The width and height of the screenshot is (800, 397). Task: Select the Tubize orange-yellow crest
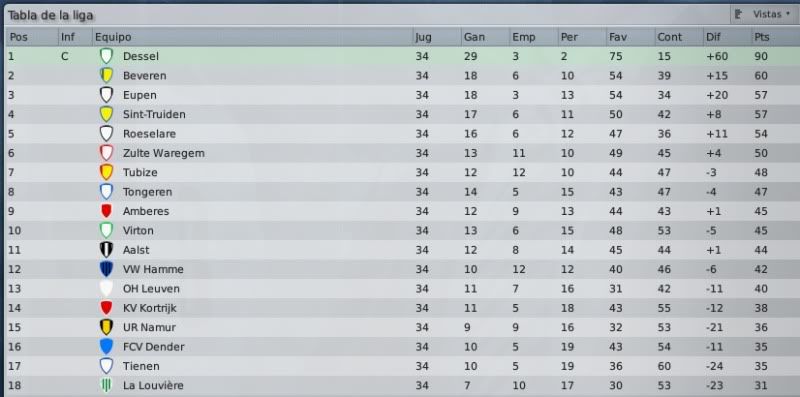coord(106,172)
